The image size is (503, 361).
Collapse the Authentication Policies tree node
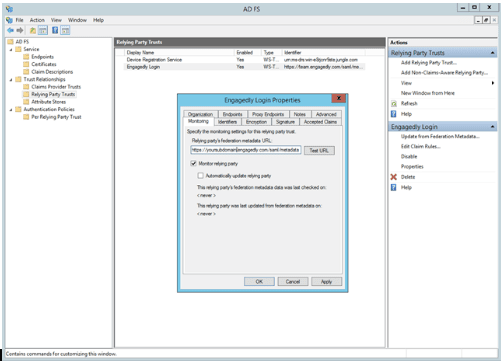click(x=11, y=110)
